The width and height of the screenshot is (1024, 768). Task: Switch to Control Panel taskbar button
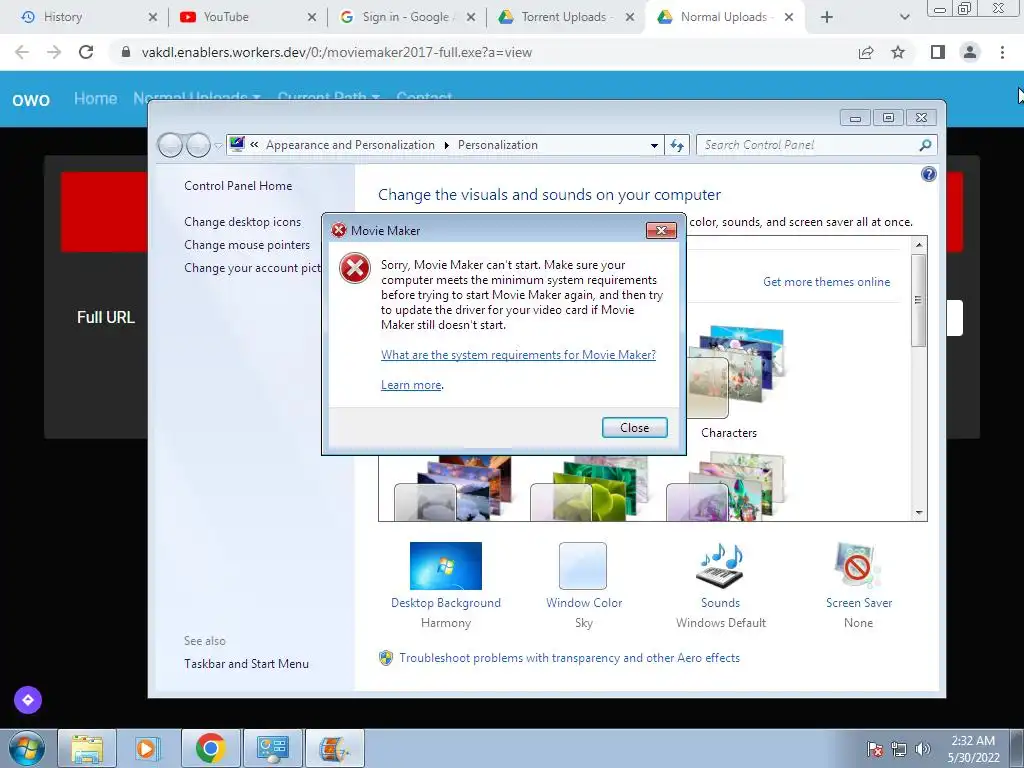(272, 748)
